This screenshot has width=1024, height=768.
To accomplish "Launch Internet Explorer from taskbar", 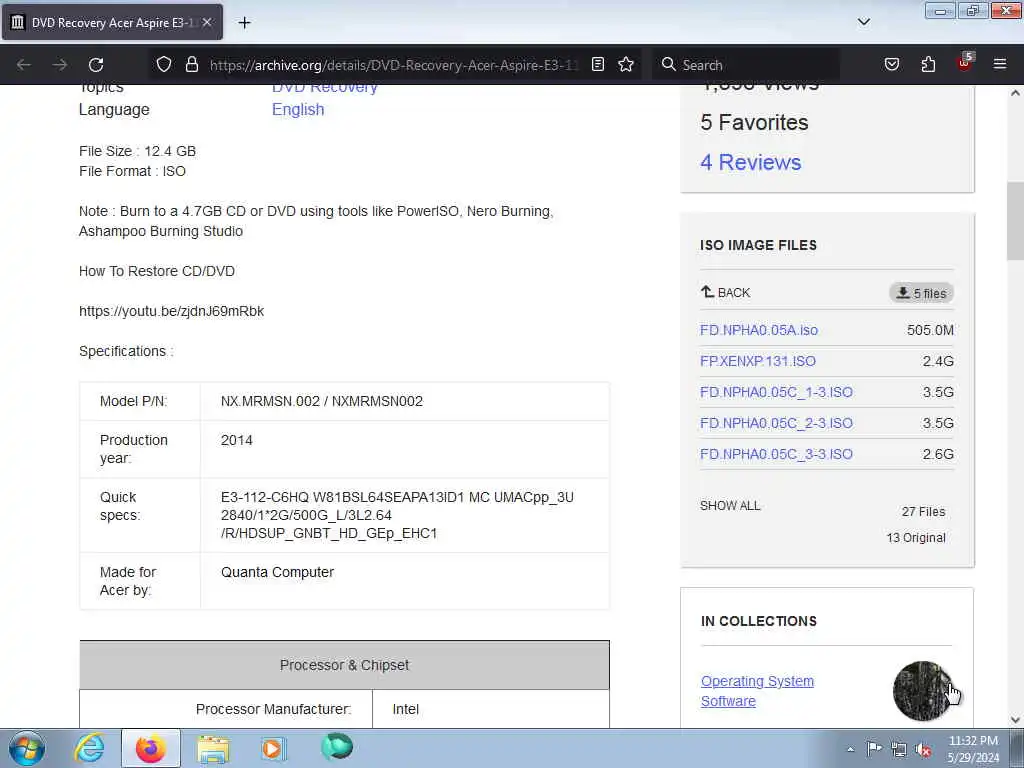I will pos(89,748).
